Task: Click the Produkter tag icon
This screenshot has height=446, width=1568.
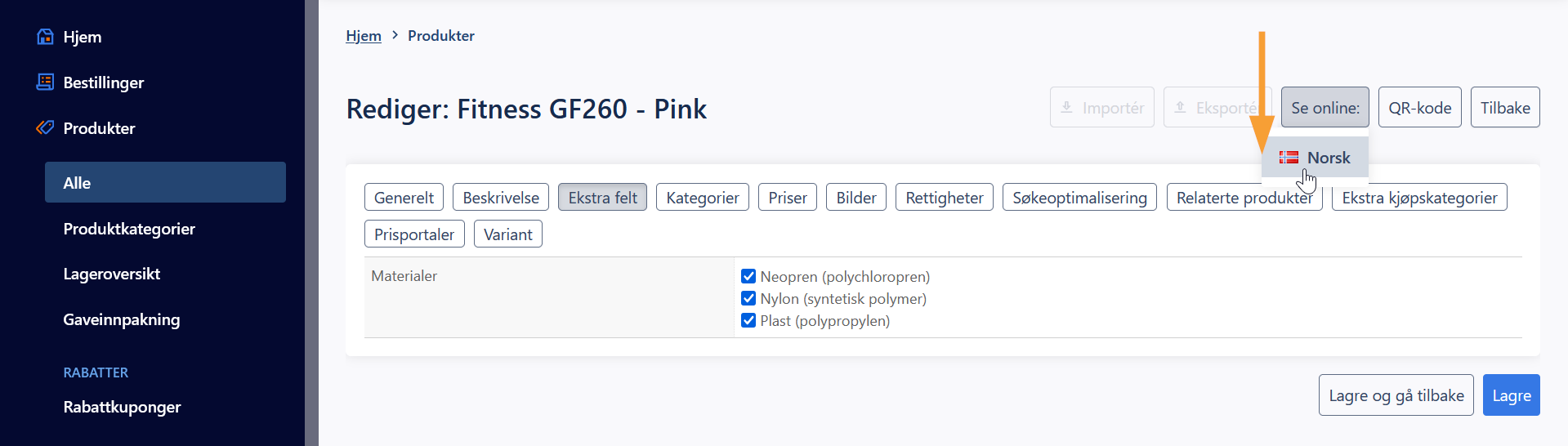Action: (x=46, y=127)
